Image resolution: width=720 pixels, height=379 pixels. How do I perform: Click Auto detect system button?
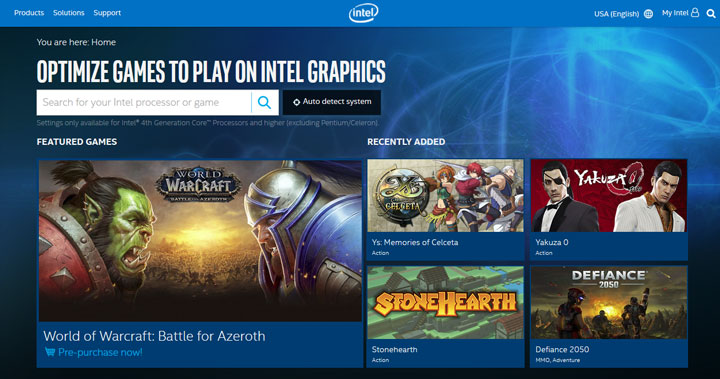tap(332, 102)
